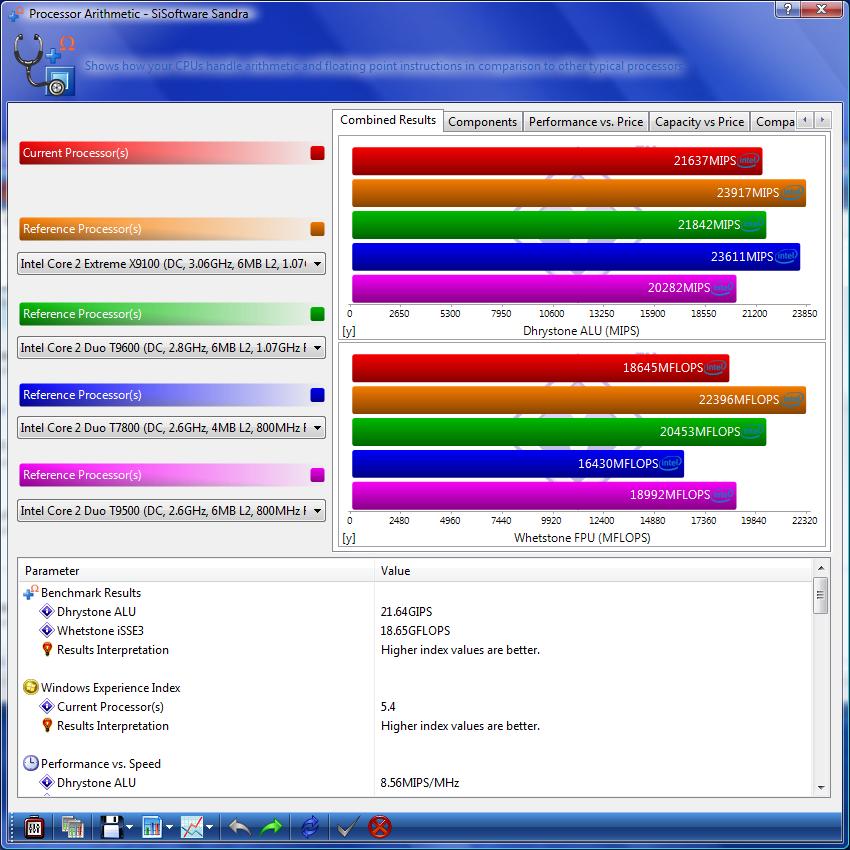The width and height of the screenshot is (850, 850).
Task: Click the 18.65GFLOPS value
Action: pos(415,630)
